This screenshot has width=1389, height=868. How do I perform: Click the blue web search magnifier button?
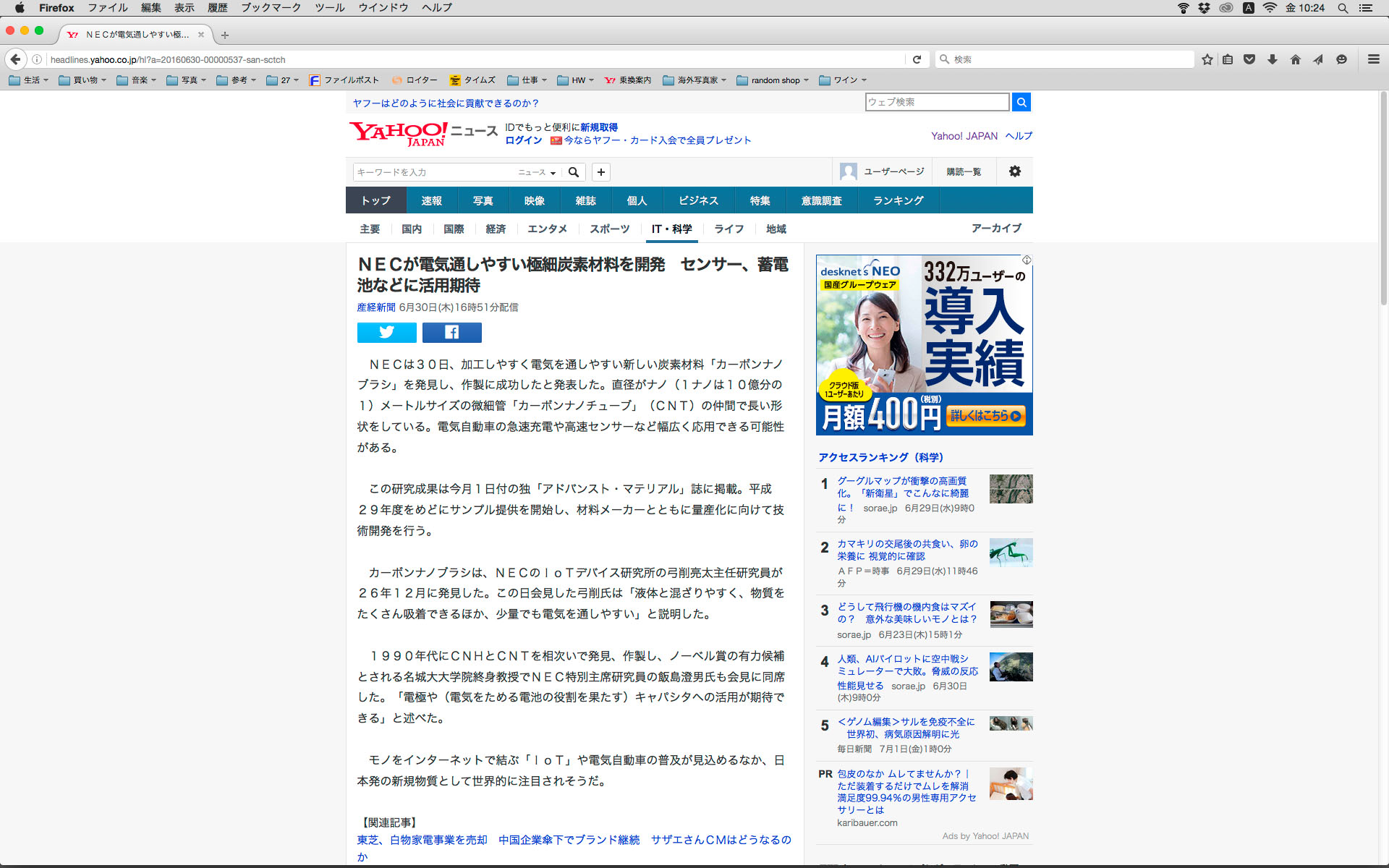click(1021, 102)
